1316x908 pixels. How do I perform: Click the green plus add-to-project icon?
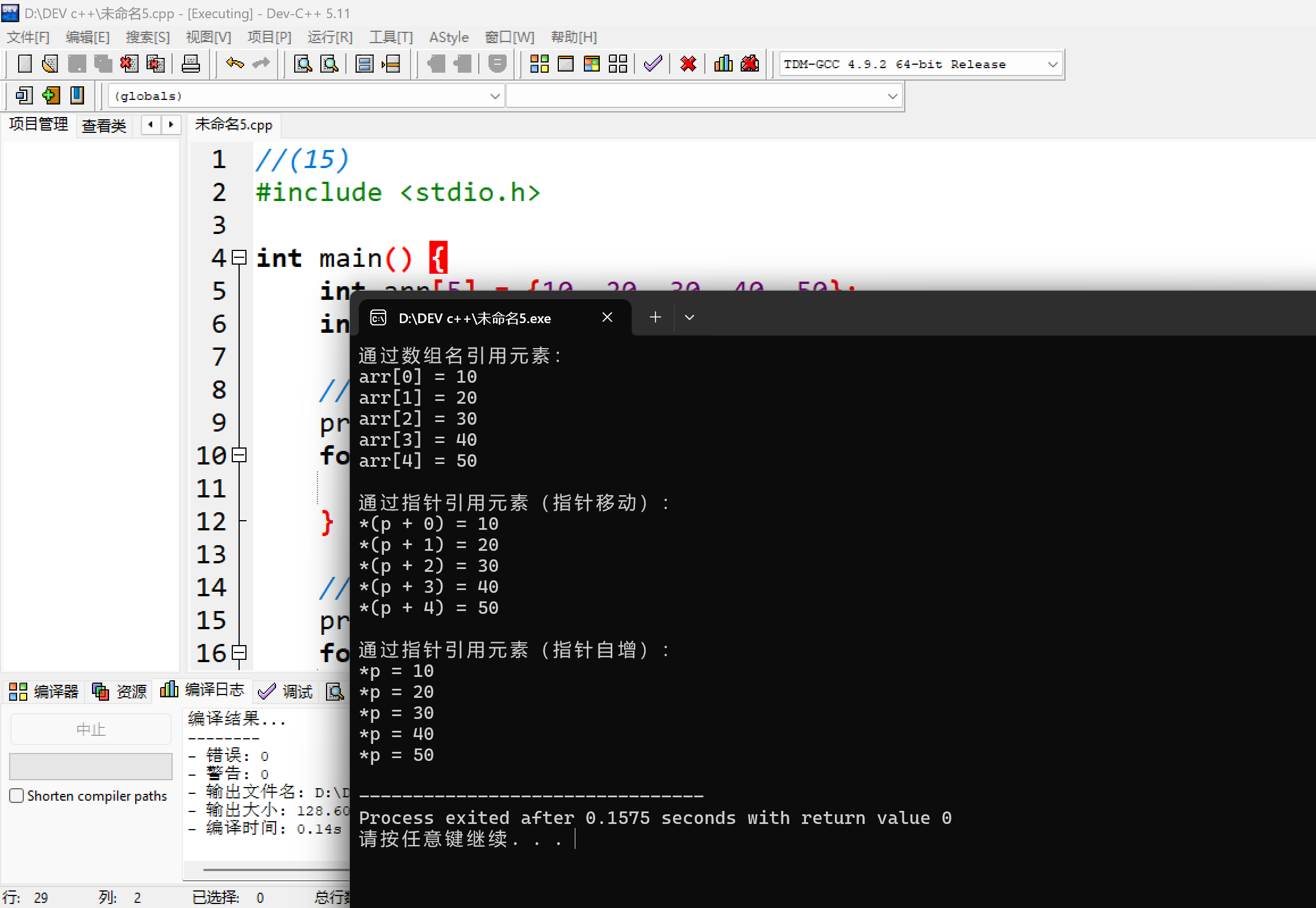click(x=51, y=95)
